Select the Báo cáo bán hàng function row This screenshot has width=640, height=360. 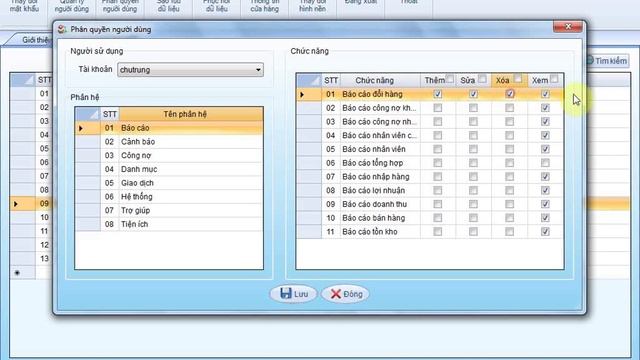click(x=430, y=218)
